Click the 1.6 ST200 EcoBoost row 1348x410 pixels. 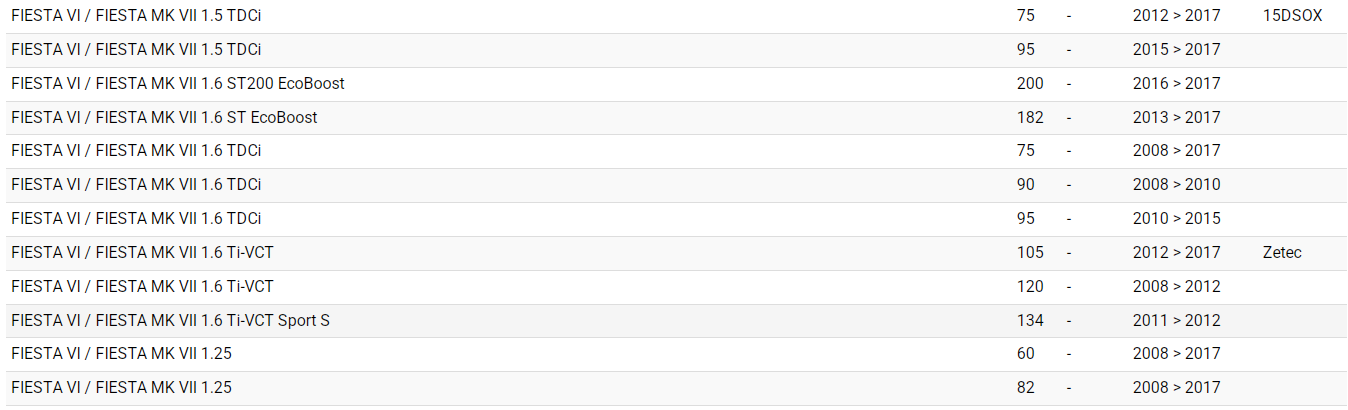coord(178,84)
